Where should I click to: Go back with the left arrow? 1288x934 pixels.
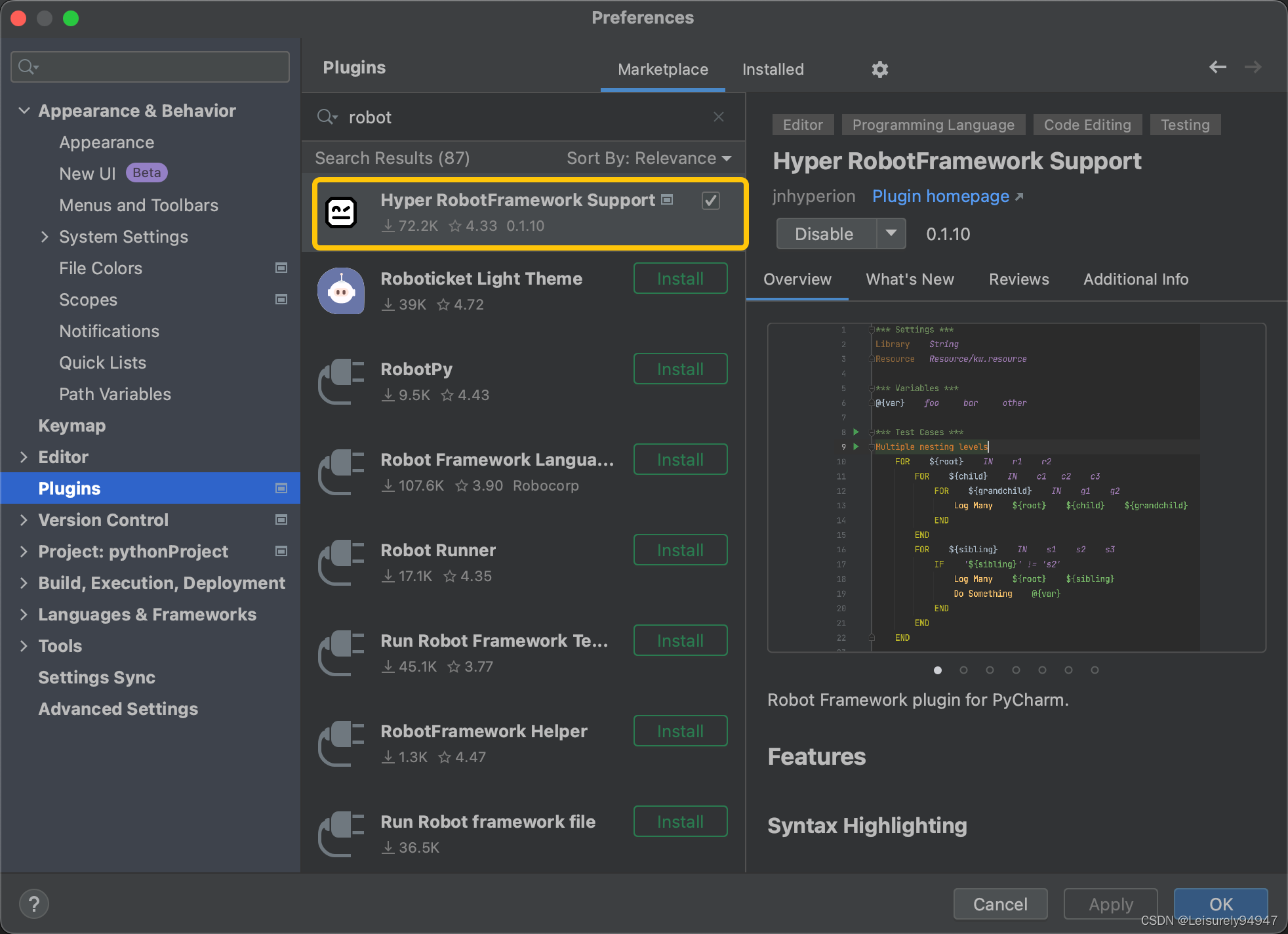click(1218, 67)
